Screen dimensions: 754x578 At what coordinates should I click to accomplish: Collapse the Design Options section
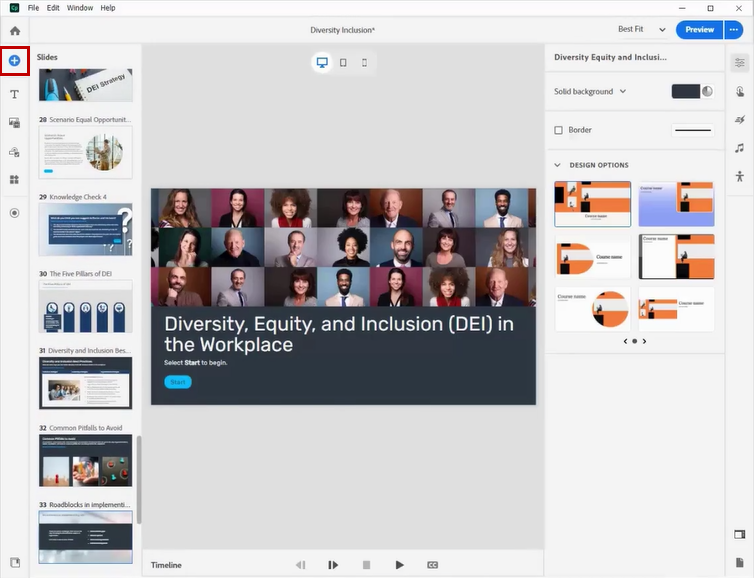click(x=557, y=165)
